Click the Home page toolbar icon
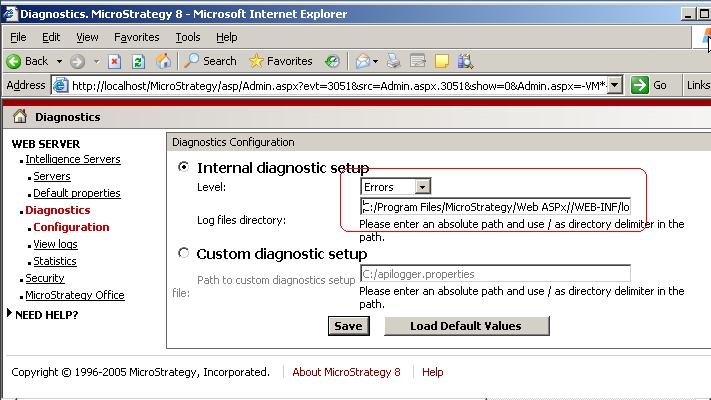 pyautogui.click(x=163, y=61)
